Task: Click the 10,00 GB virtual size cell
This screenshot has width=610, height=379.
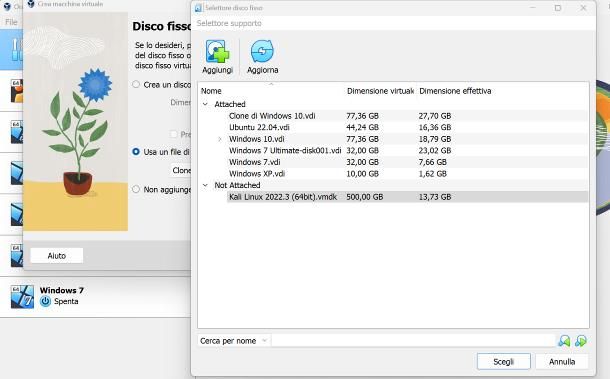Action: point(362,174)
